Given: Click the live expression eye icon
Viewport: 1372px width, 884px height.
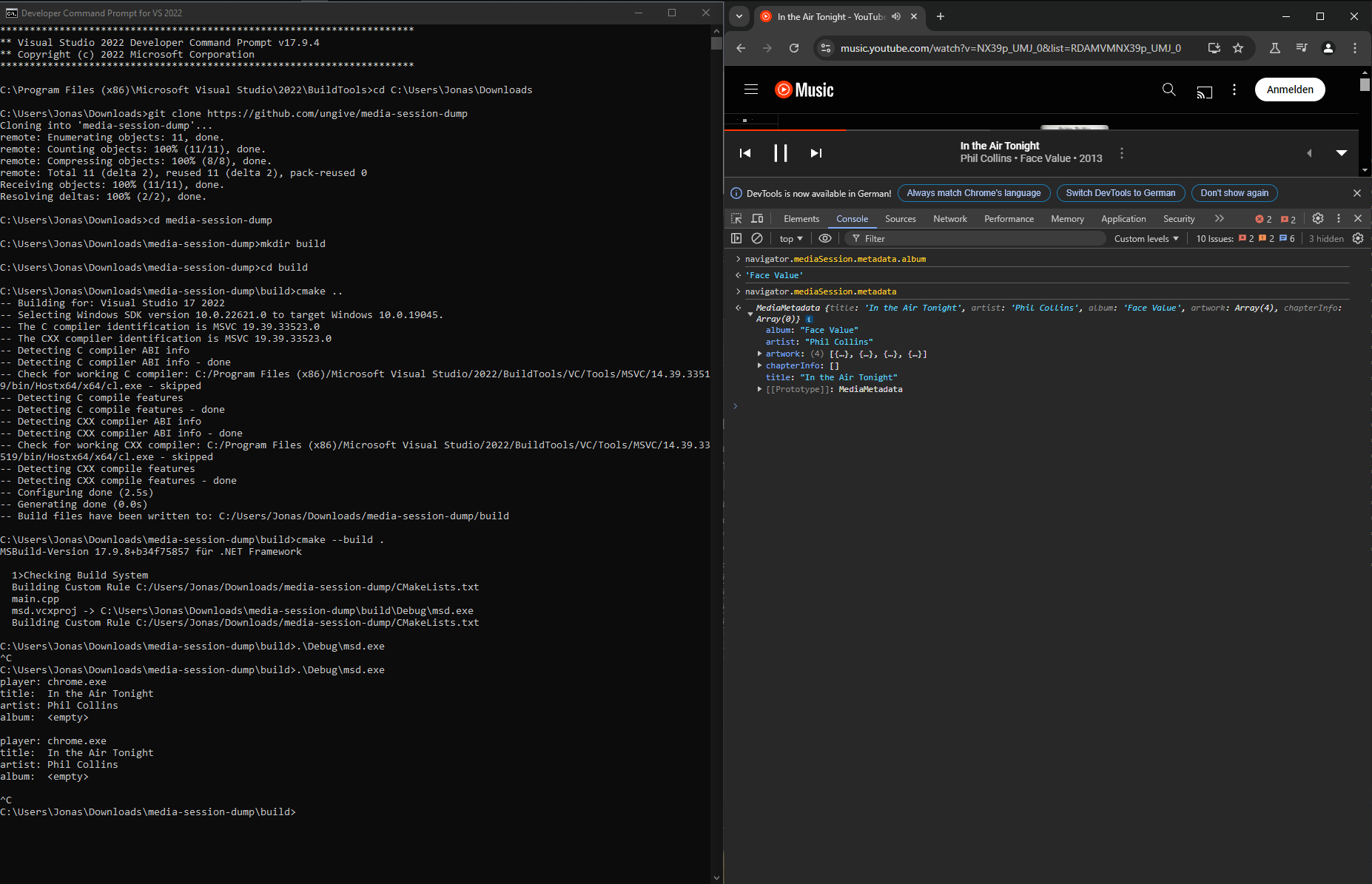Looking at the screenshot, I should point(824,238).
